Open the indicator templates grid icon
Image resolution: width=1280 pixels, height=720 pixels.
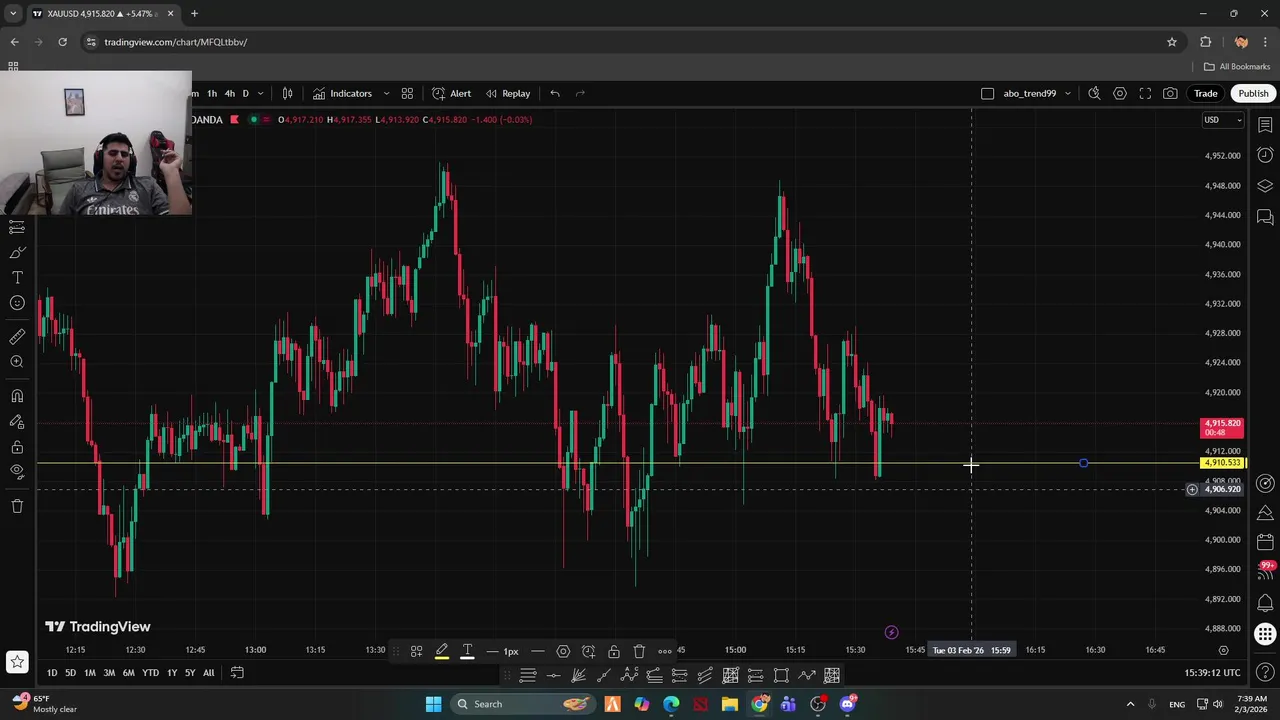407,93
